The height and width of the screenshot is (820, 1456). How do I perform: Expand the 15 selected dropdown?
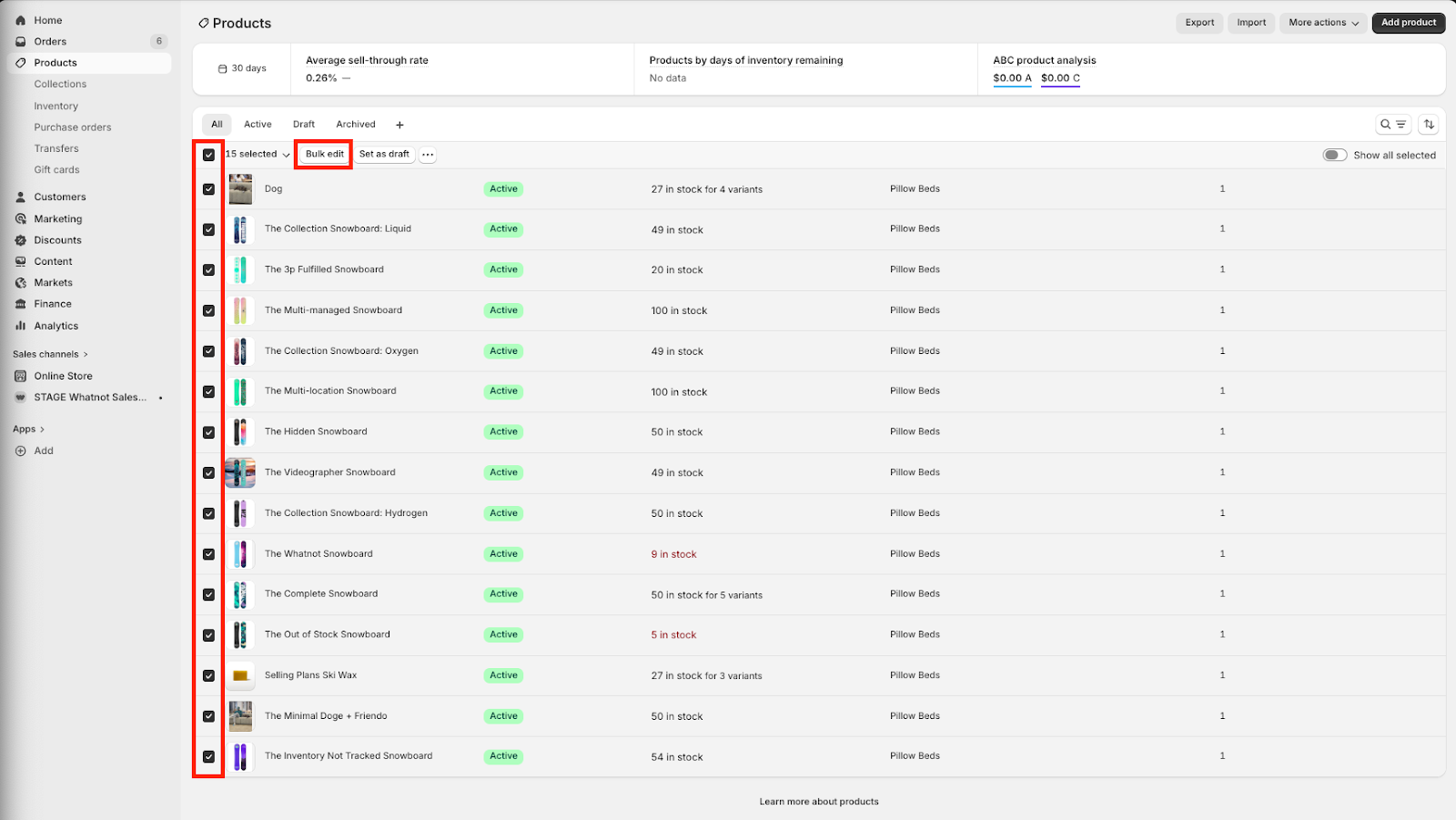pyautogui.click(x=258, y=155)
